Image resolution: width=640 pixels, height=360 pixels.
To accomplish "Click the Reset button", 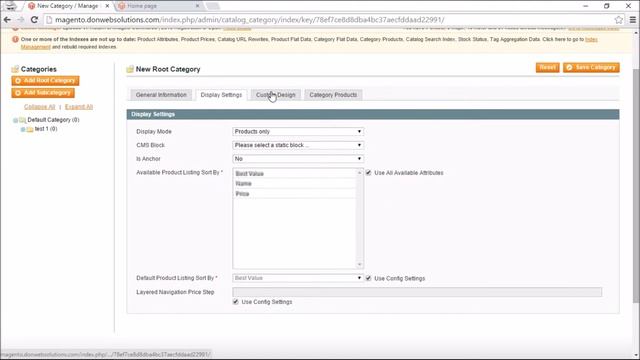I will [547, 67].
